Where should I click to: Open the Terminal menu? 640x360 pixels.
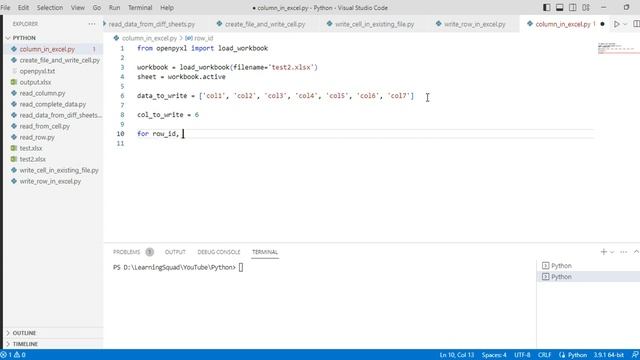point(140,7)
